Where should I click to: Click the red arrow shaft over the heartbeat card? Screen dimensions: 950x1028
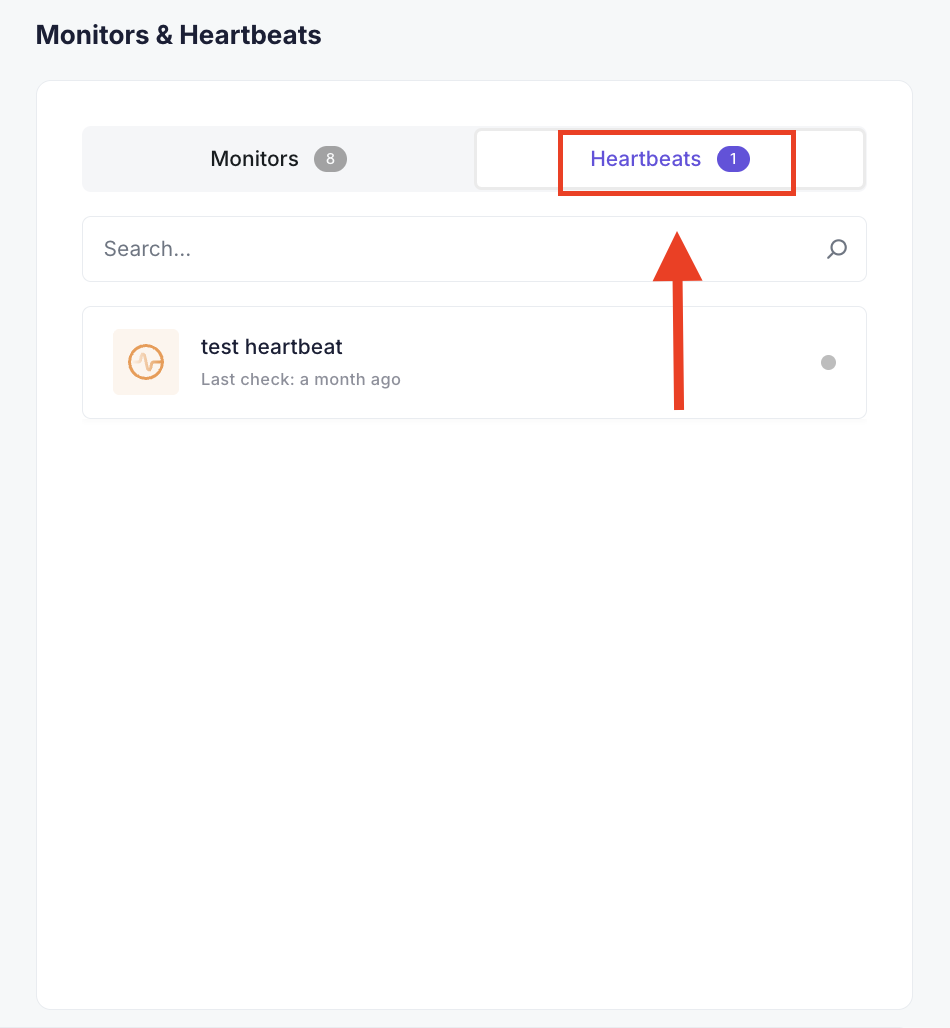click(x=679, y=346)
